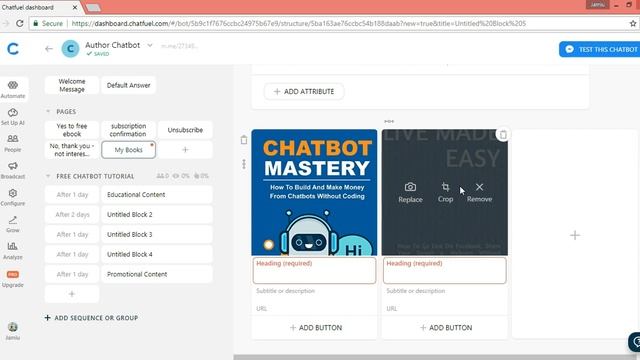The width and height of the screenshot is (640, 360).
Task: Open the Broadcast sidebar section
Action: (x=13, y=170)
